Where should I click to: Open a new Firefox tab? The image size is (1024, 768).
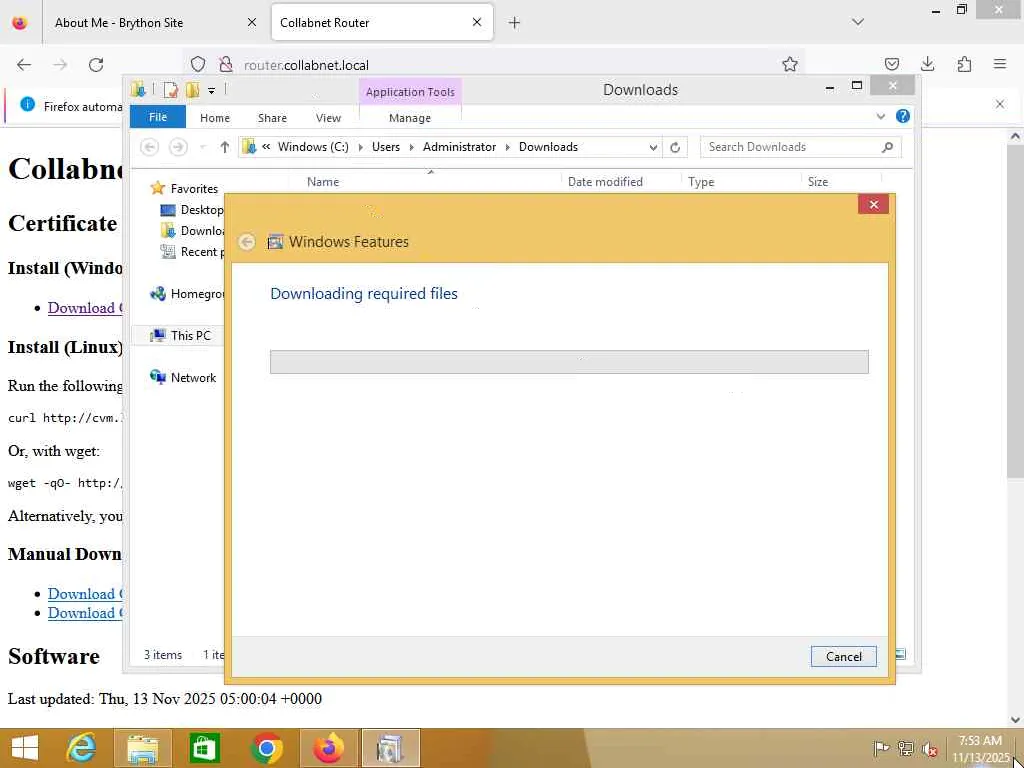[x=514, y=23]
